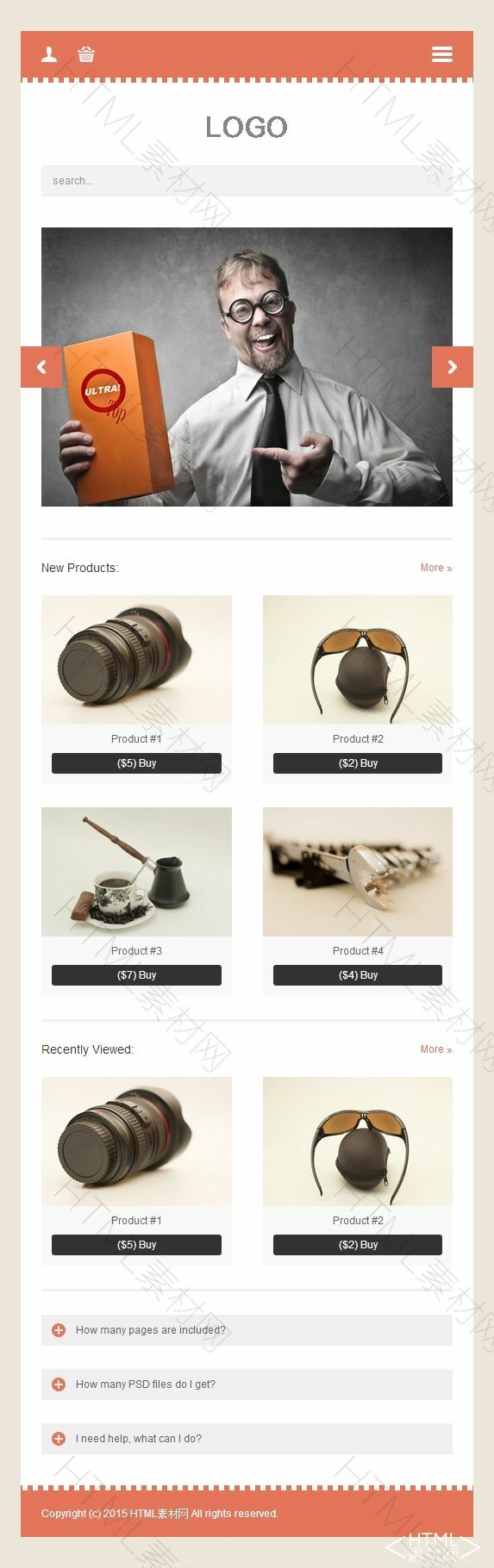
Task: Click the ($4) Buy button for Product #4
Action: 358,975
